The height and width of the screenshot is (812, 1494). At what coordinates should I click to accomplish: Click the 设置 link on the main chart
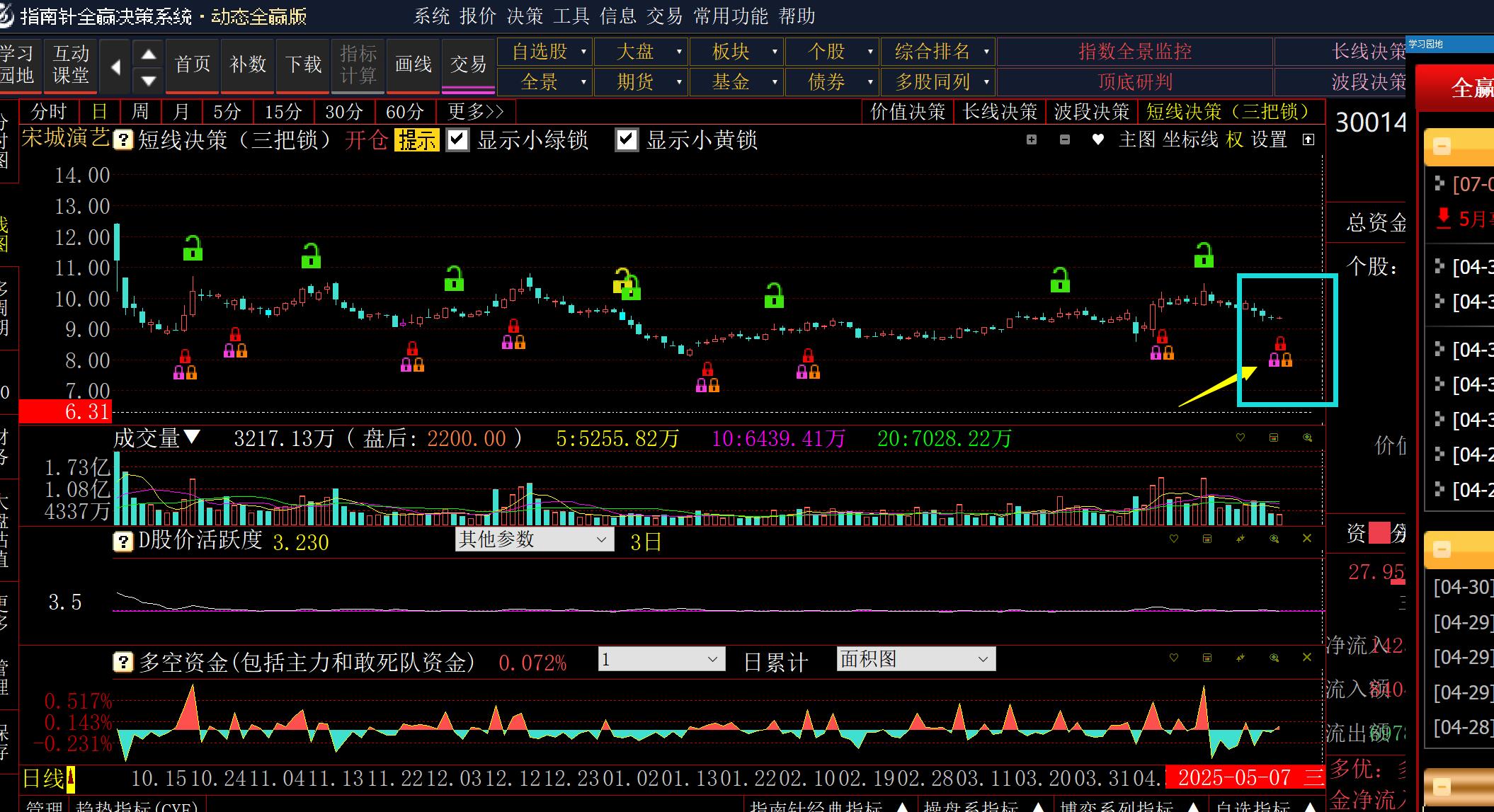coord(1270,139)
